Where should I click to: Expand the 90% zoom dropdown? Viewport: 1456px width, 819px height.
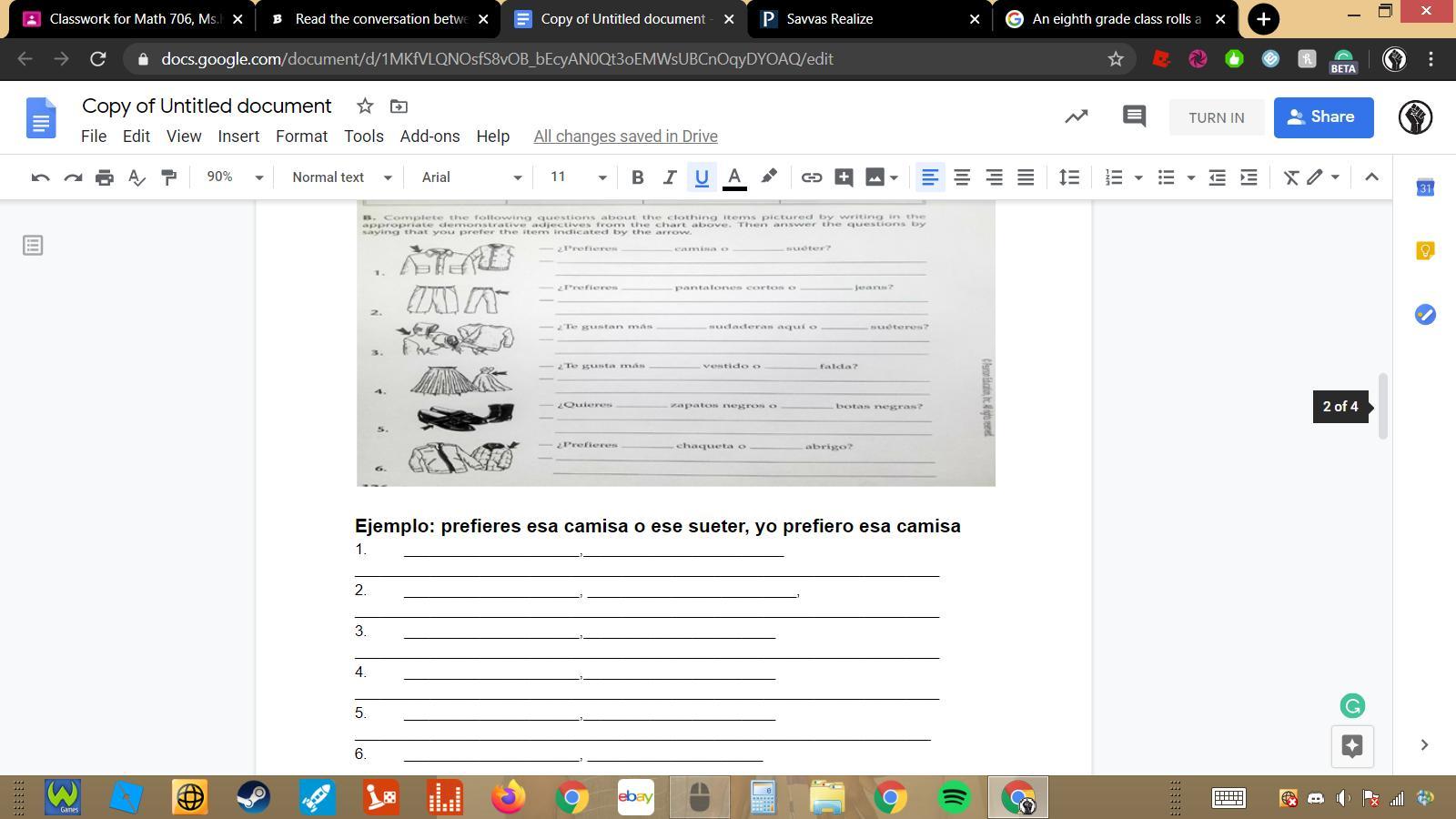click(234, 177)
